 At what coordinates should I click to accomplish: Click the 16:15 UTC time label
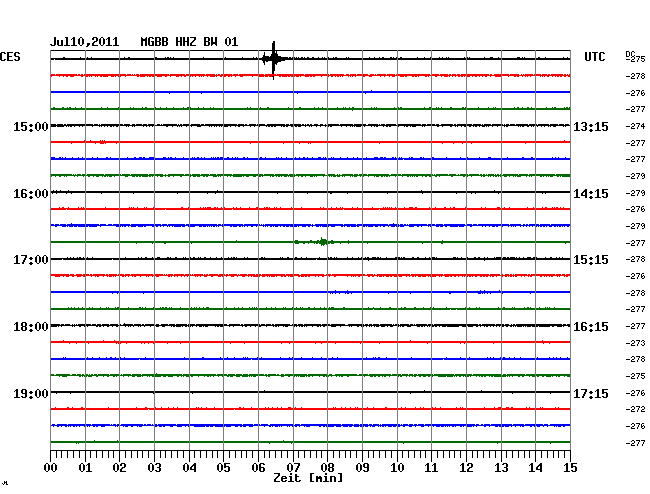coord(591,327)
